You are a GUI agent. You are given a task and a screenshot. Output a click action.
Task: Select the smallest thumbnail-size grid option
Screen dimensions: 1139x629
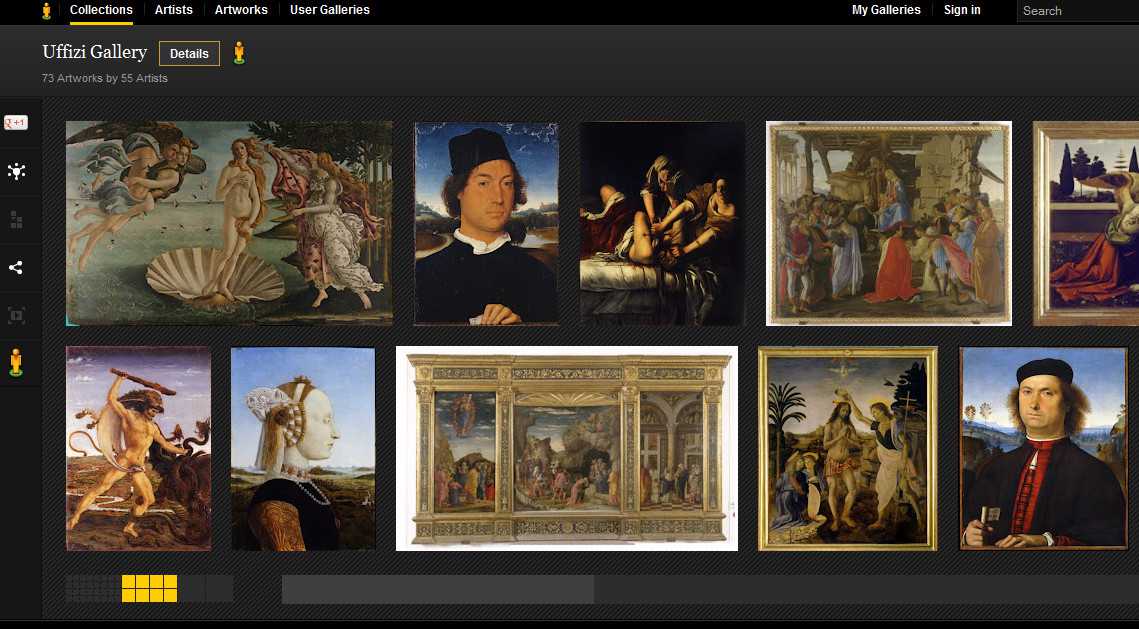click(93, 588)
